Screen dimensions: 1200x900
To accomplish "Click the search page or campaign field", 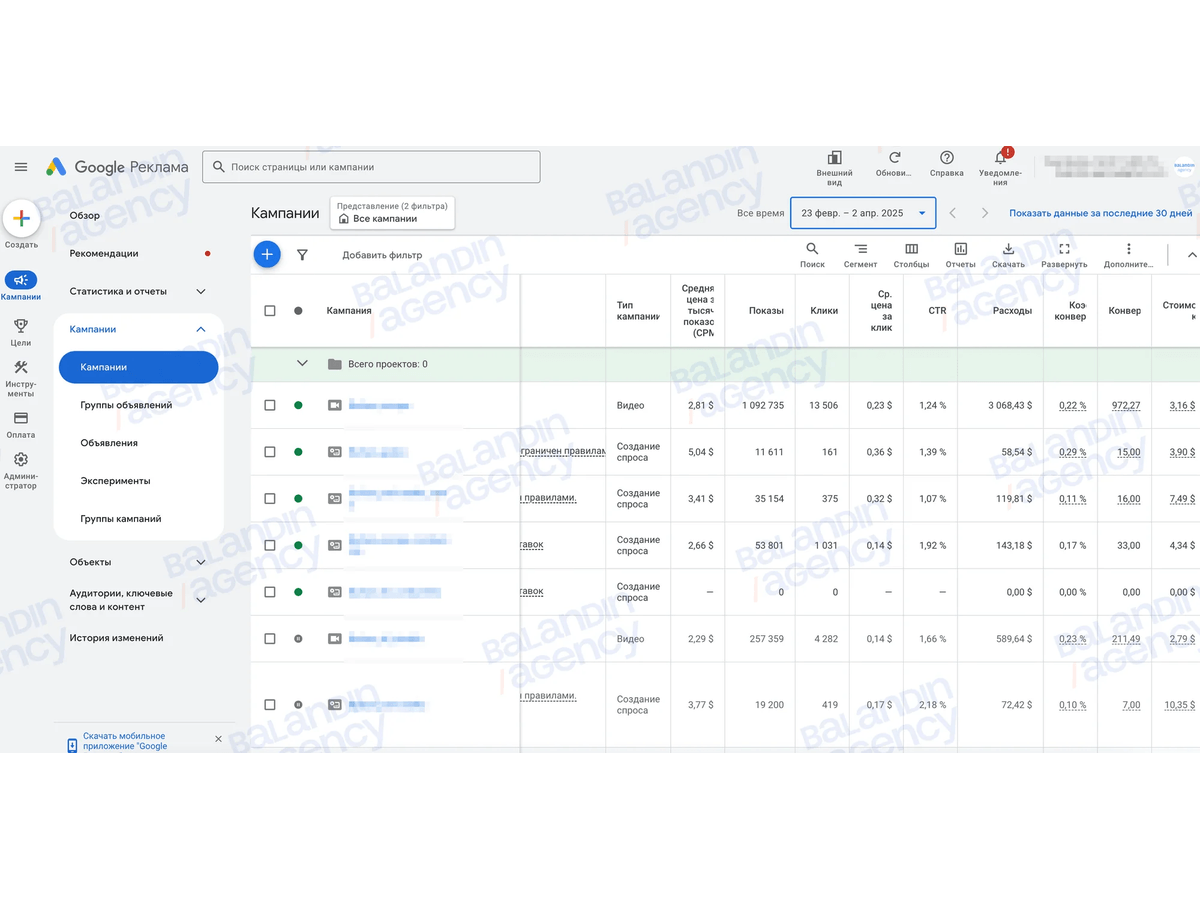I will [x=371, y=167].
